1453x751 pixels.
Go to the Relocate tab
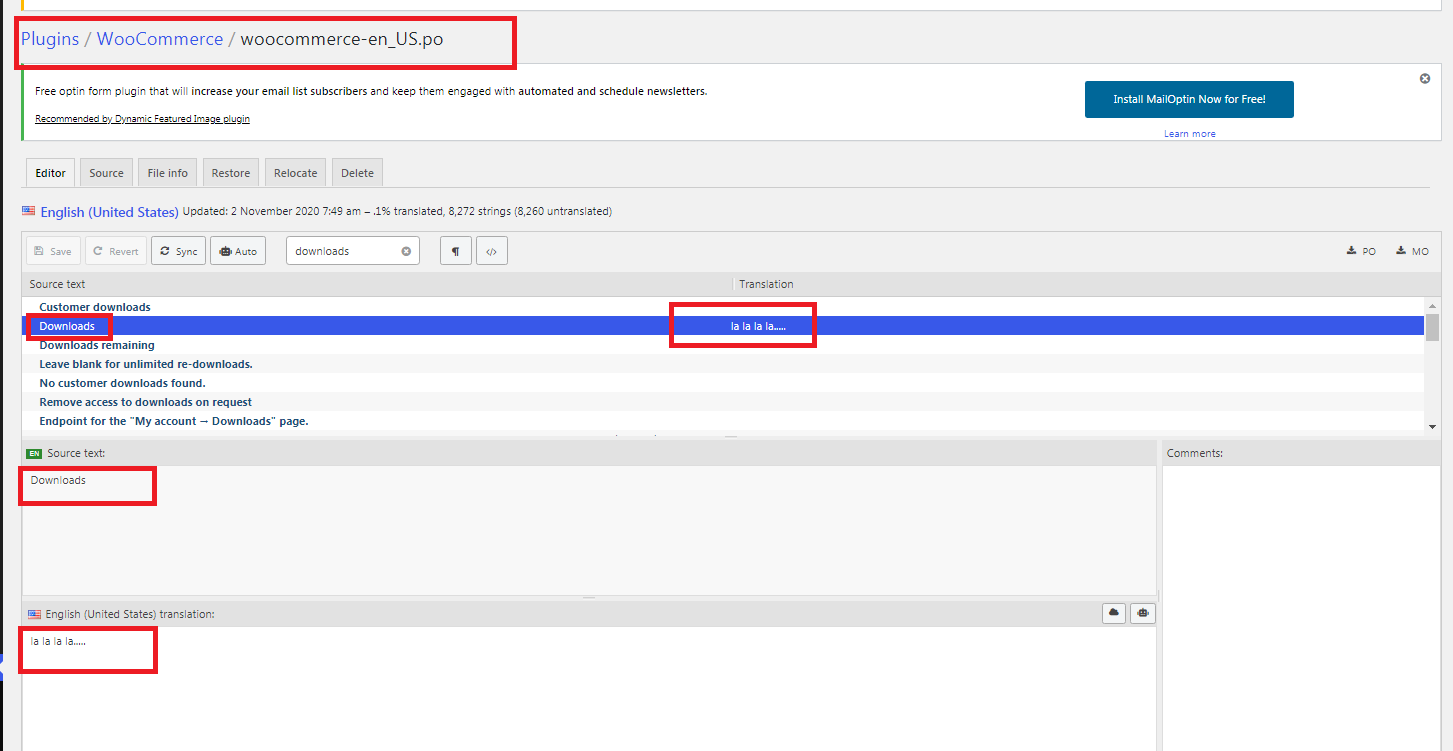point(296,172)
